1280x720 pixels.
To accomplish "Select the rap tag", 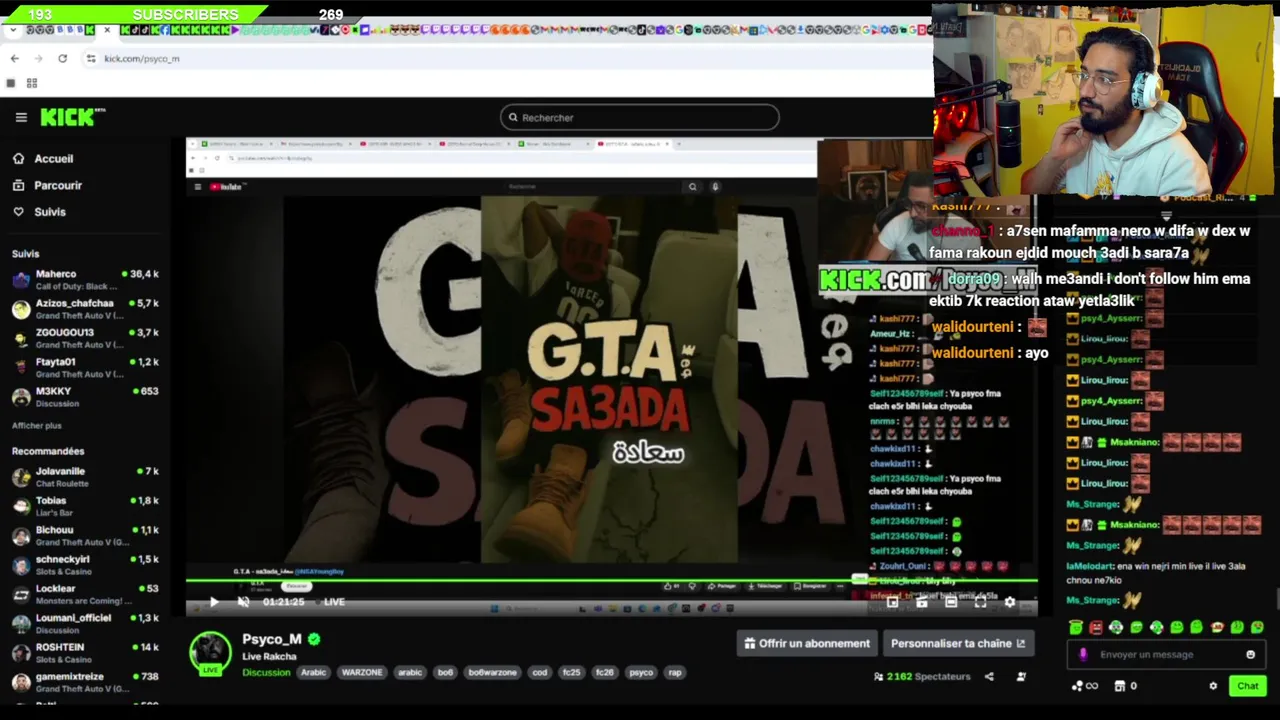I will (x=675, y=672).
